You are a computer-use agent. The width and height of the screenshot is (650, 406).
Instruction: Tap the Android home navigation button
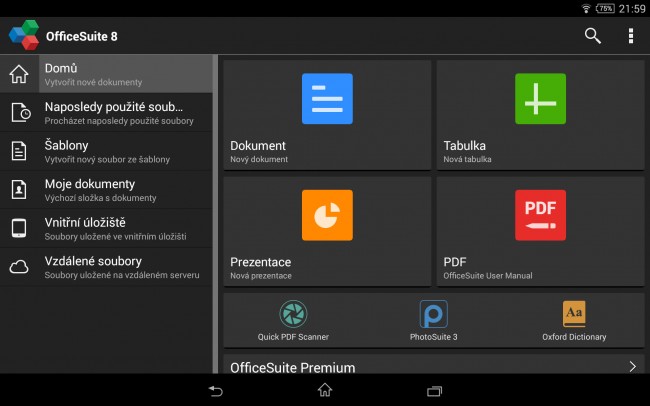(325, 390)
